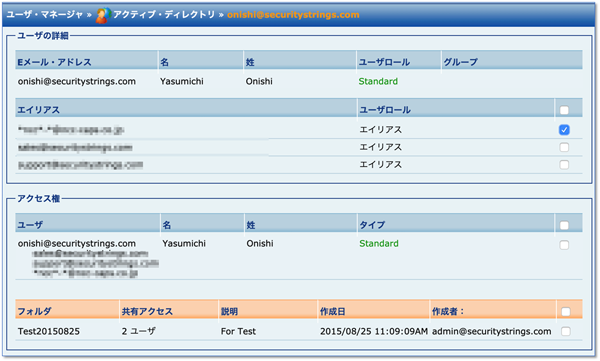Uncheck the first alias row checkbox
The height and width of the screenshot is (361, 600).
(x=564, y=130)
